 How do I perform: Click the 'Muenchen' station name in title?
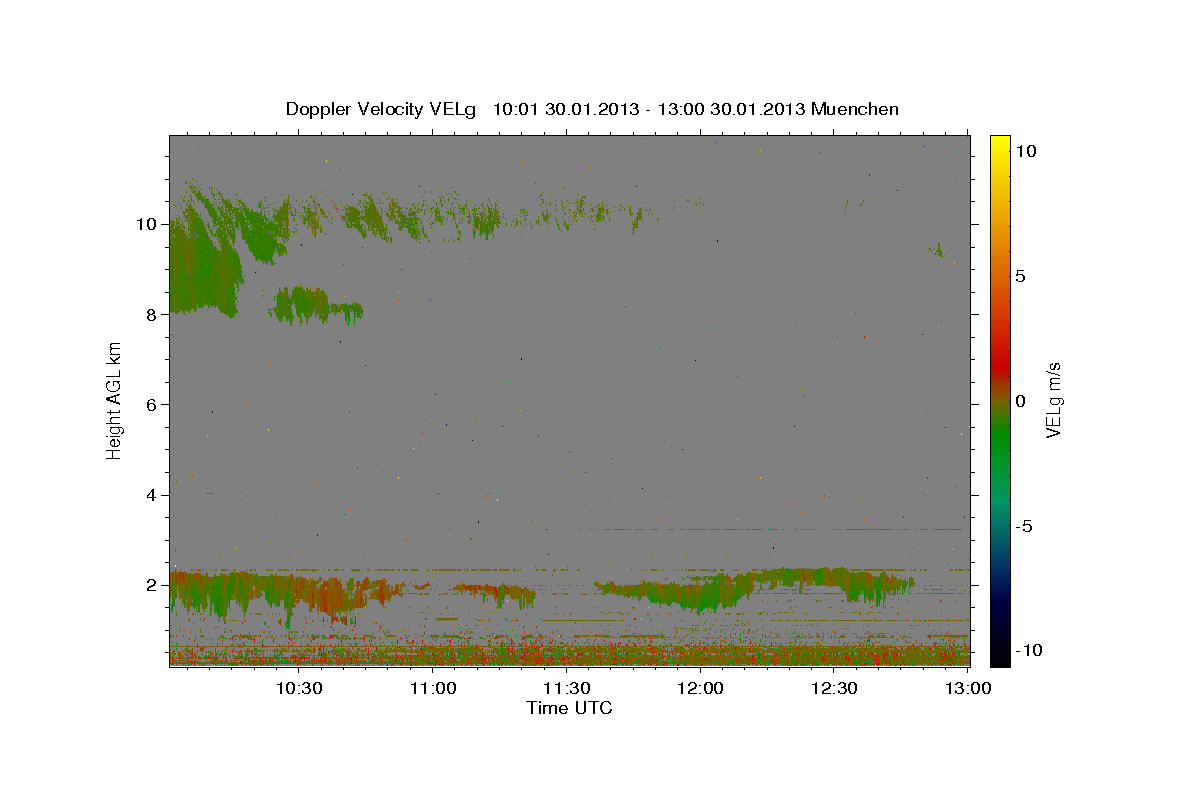(856, 109)
